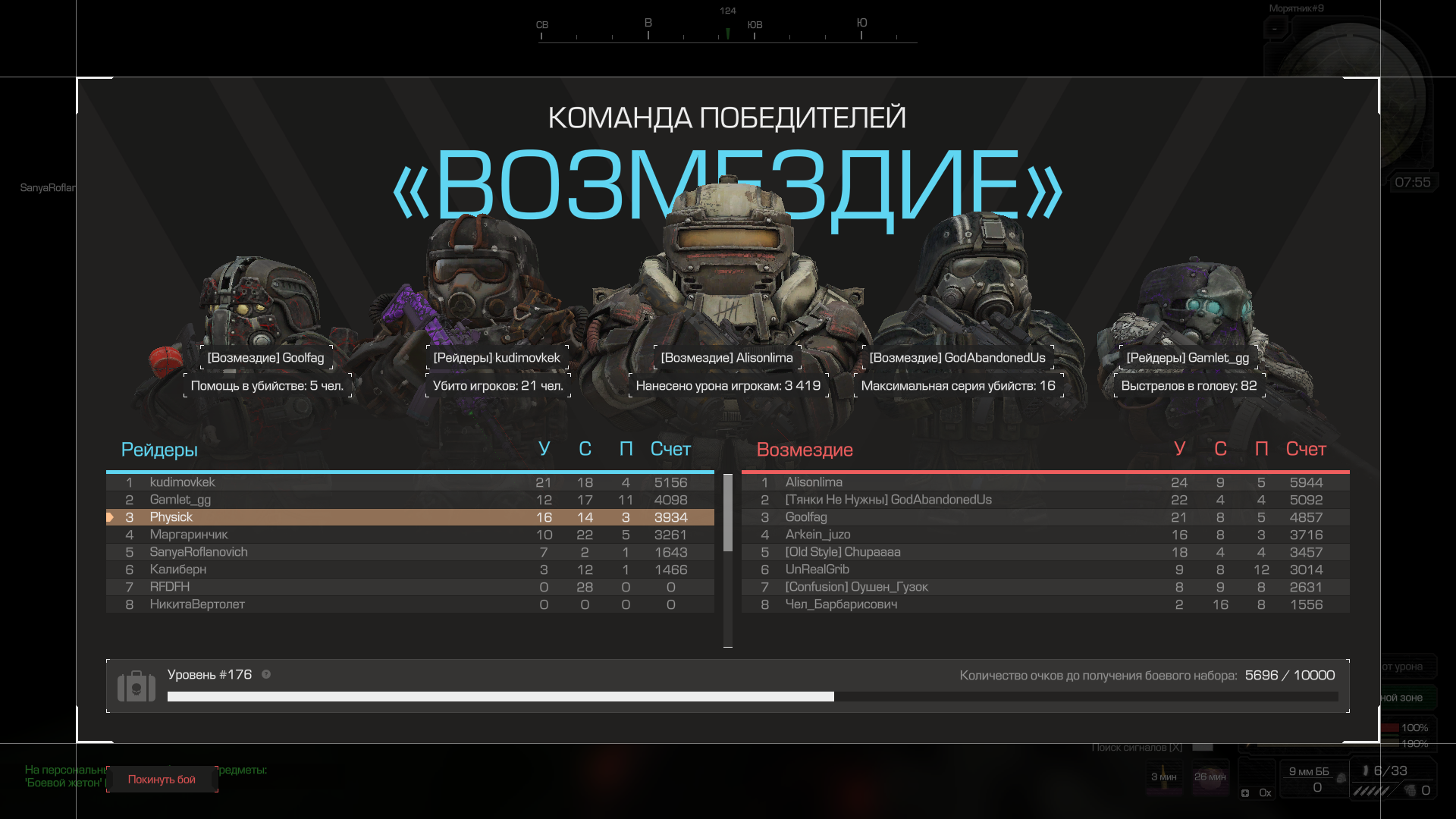Click the [Рейдеры] kudimovkek name tag
The image size is (1456, 819).
click(x=497, y=358)
